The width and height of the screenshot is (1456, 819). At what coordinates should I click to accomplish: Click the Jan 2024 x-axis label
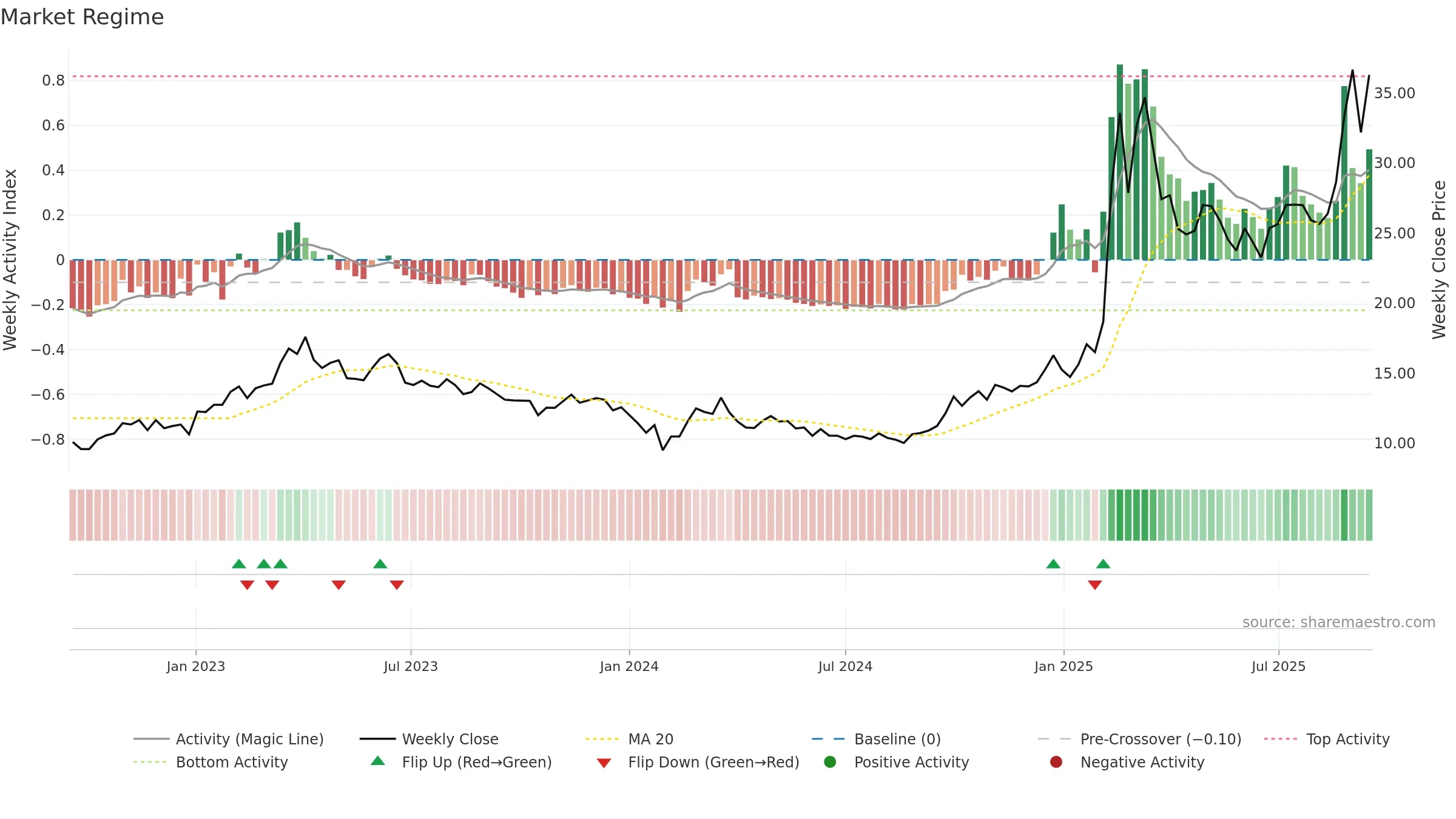629,666
